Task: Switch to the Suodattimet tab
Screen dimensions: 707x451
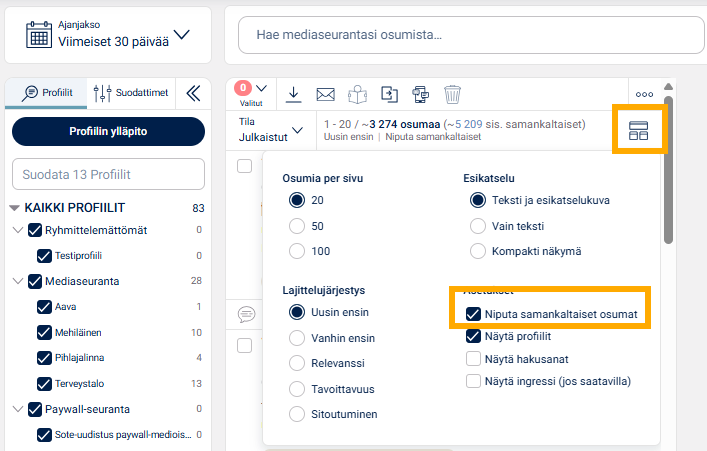Action: [133, 94]
